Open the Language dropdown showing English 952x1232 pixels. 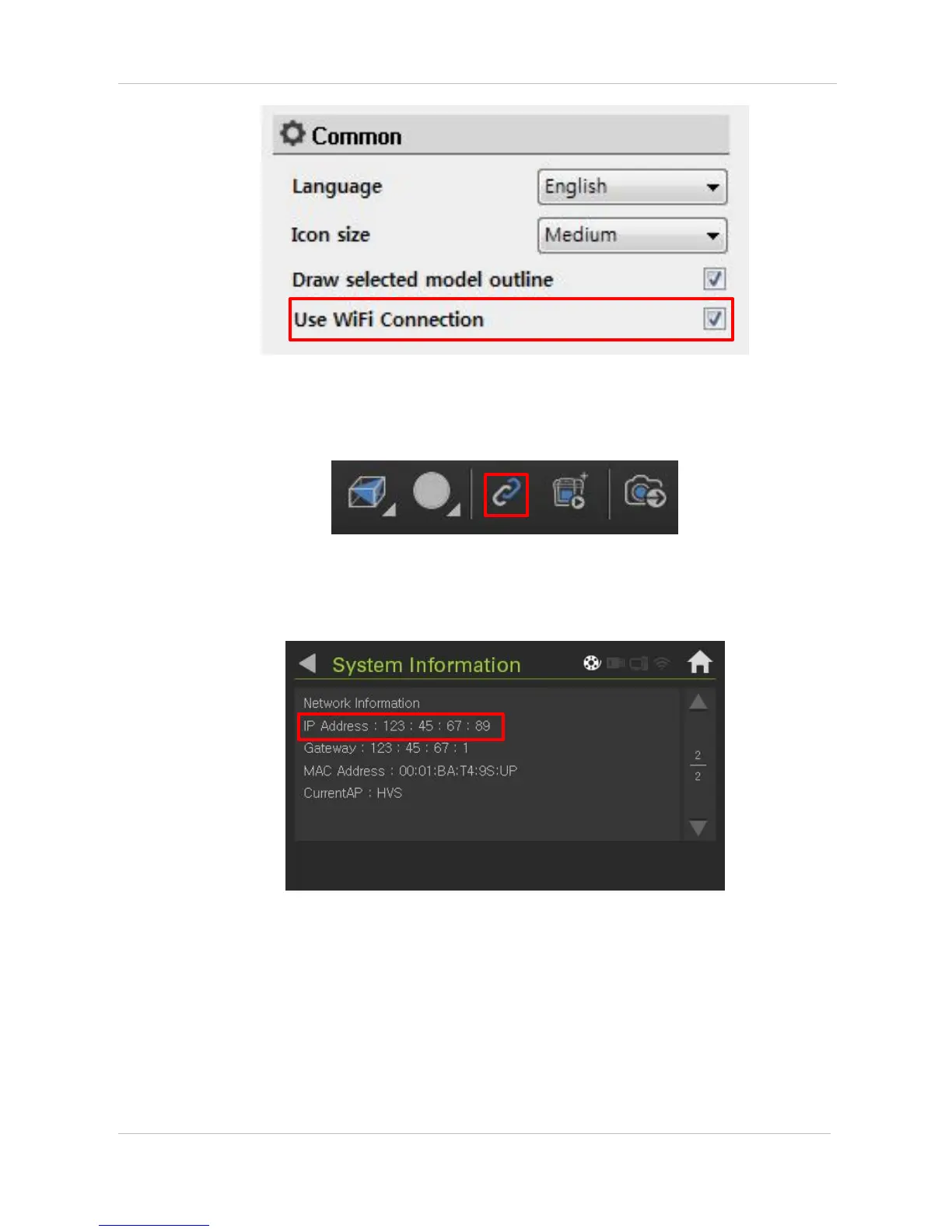[x=632, y=187]
